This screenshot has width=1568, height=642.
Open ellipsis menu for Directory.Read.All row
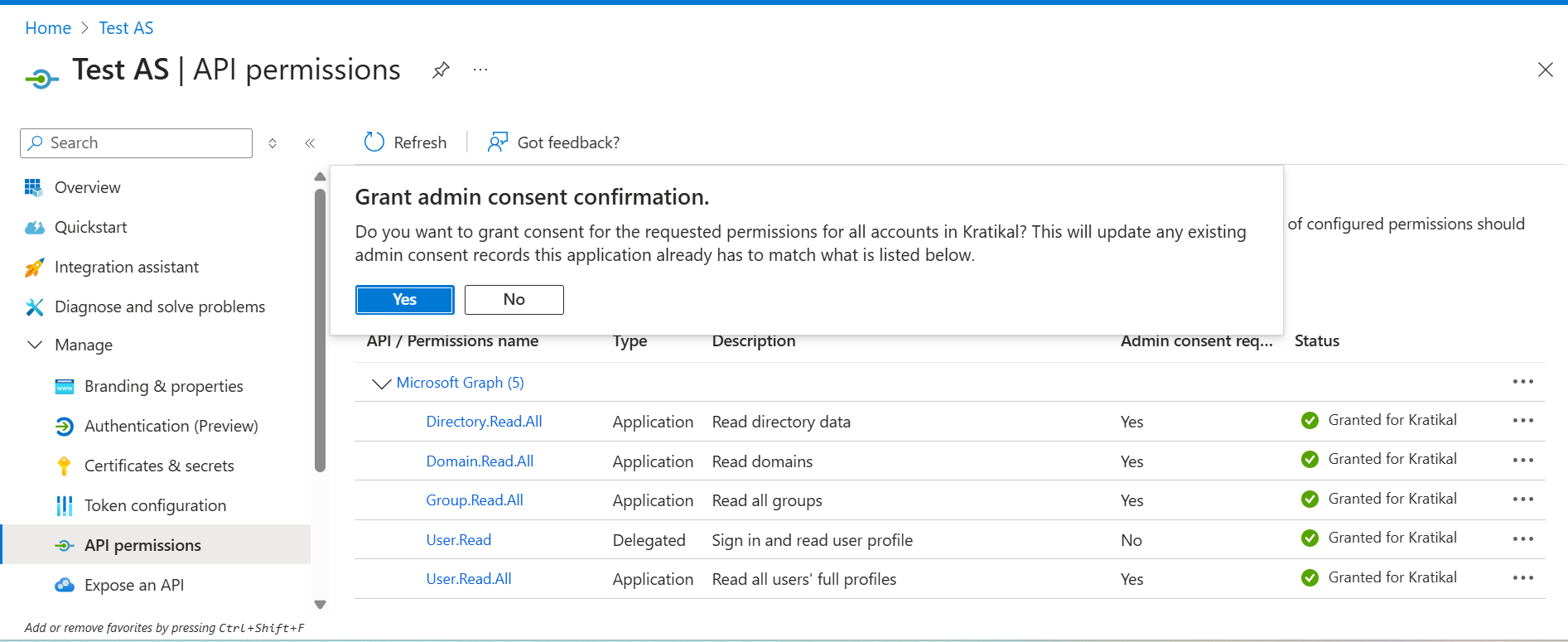tap(1522, 421)
